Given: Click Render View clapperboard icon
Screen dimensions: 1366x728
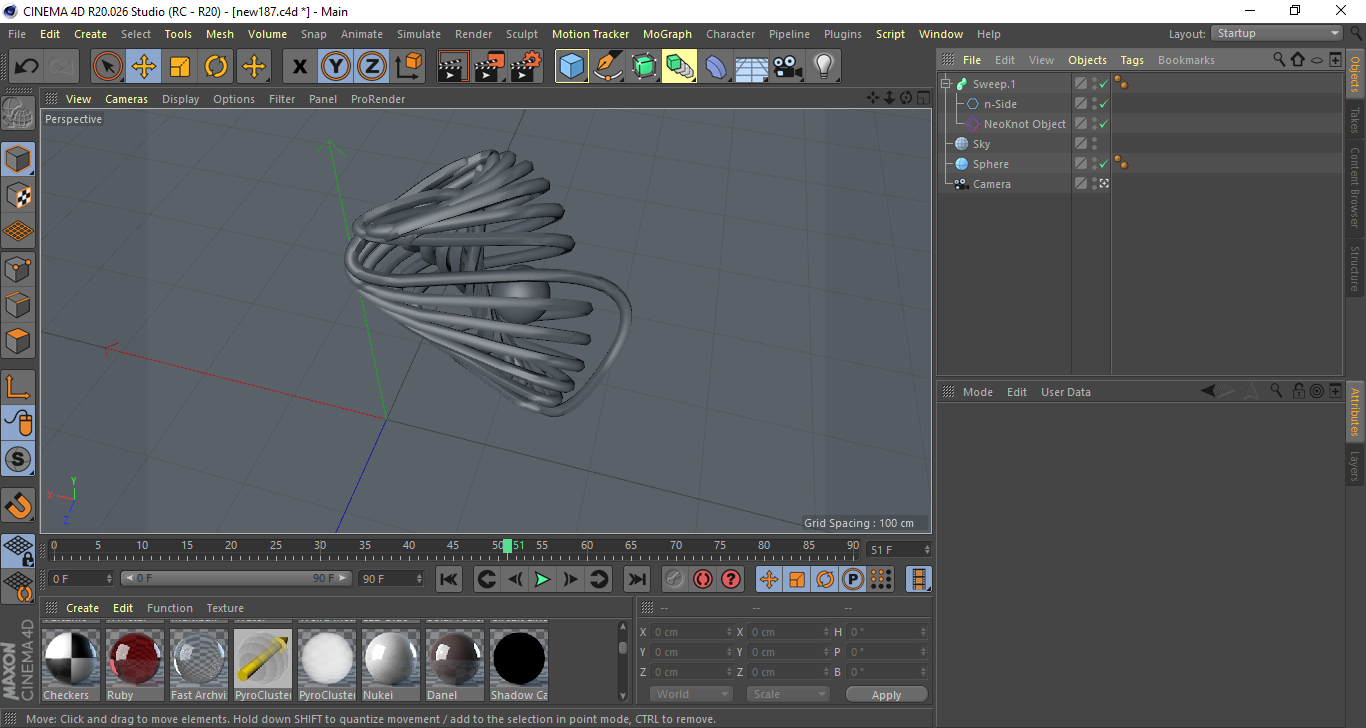Looking at the screenshot, I should (453, 67).
